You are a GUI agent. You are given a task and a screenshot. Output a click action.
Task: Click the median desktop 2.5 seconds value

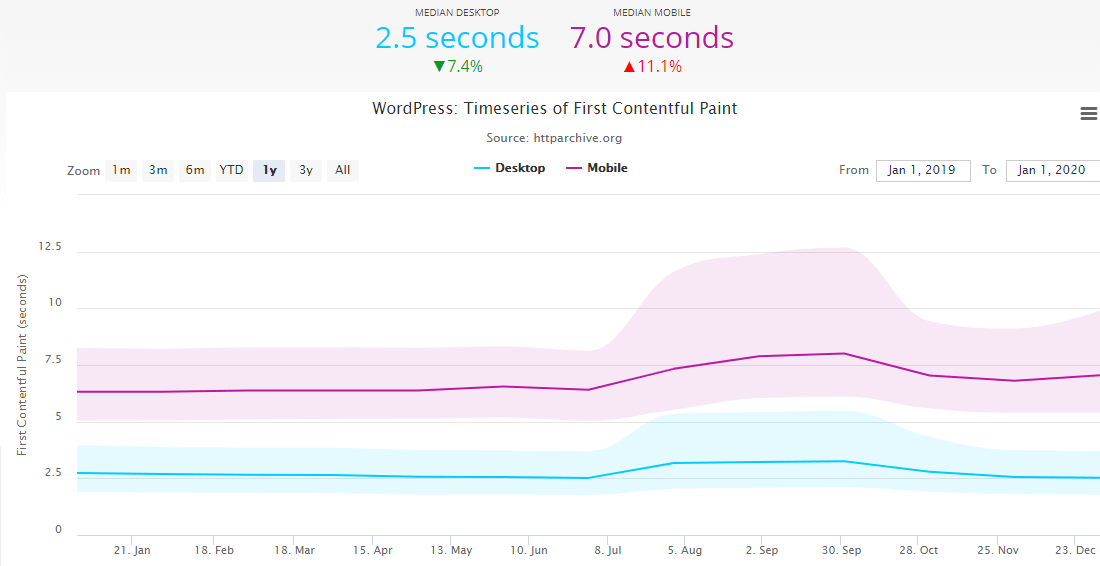(457, 38)
